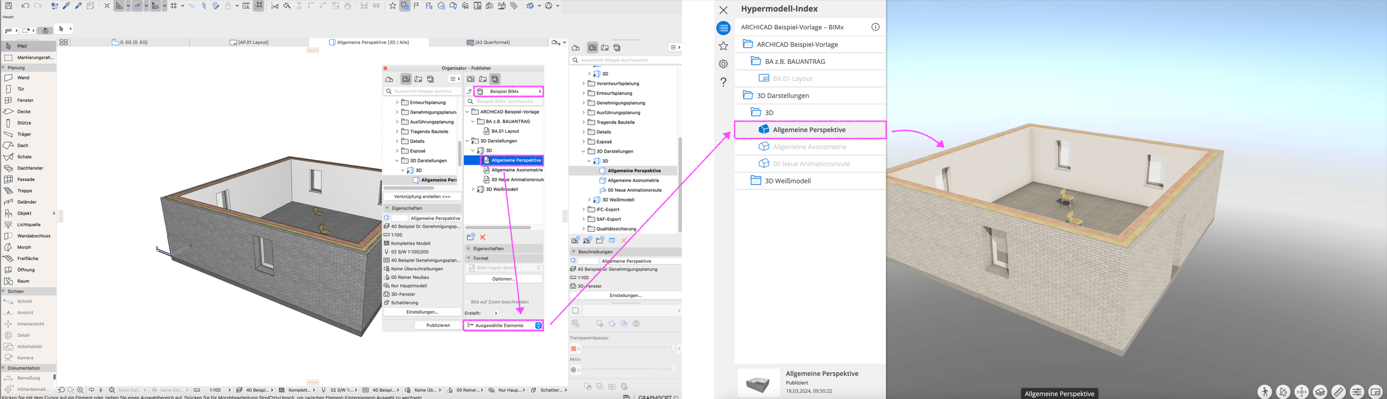
Task: Select 'Allgemeine Axonometrie' in Hypermodell-Index
Action: pyautogui.click(x=810, y=147)
